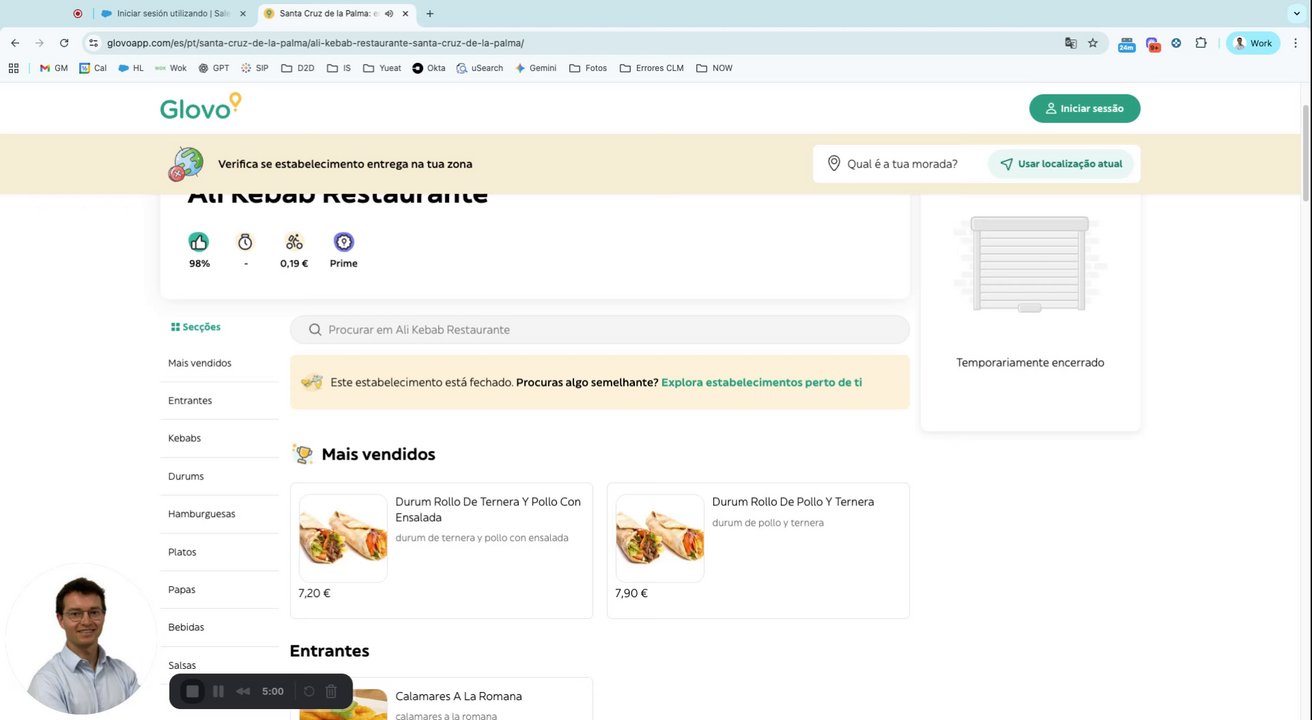The height and width of the screenshot is (720, 1312).
Task: Open the Papas section
Action: pyautogui.click(x=182, y=590)
